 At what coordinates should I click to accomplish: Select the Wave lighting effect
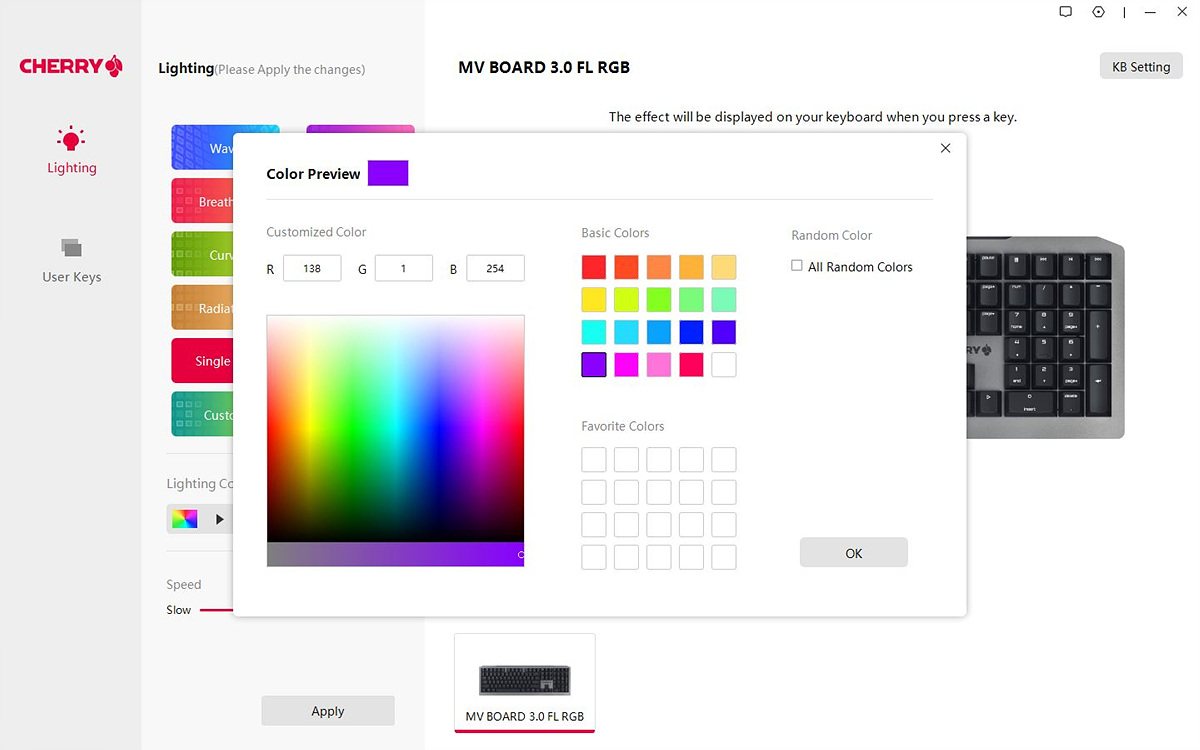click(202, 148)
